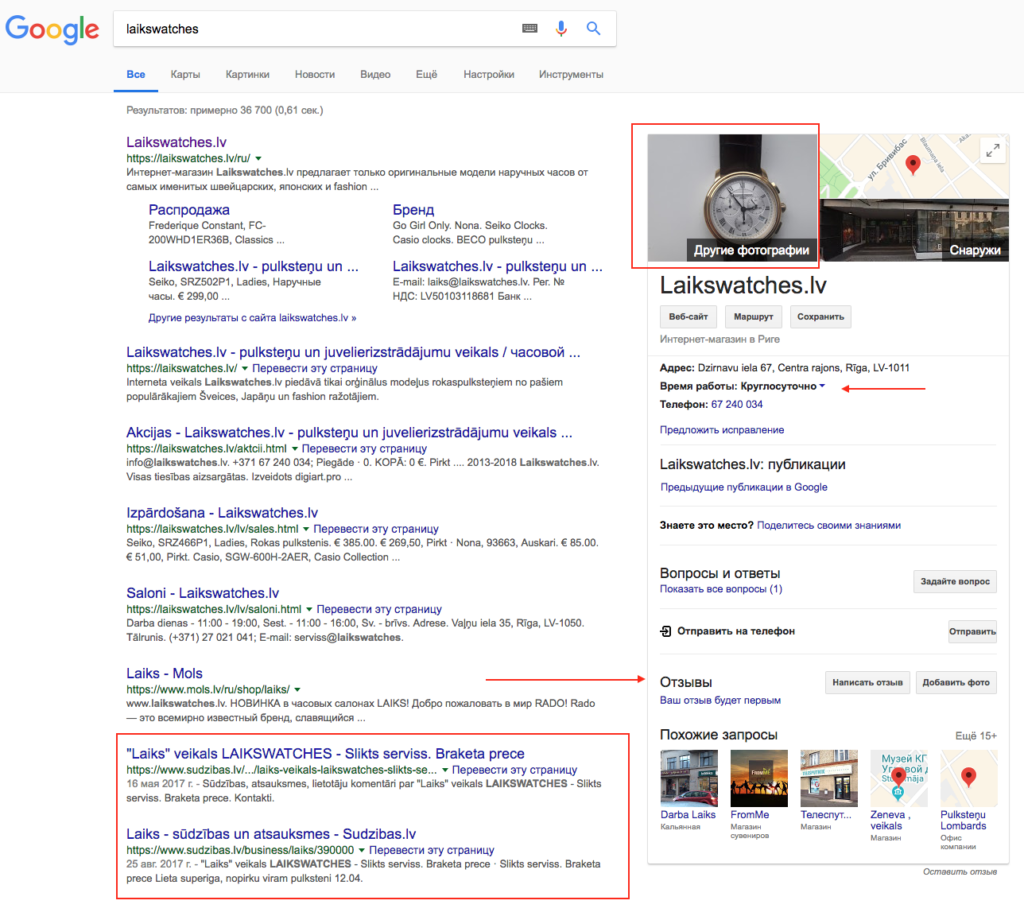Open the Zeneva veikals map thumbnail
The image size is (1024, 916).
click(899, 778)
